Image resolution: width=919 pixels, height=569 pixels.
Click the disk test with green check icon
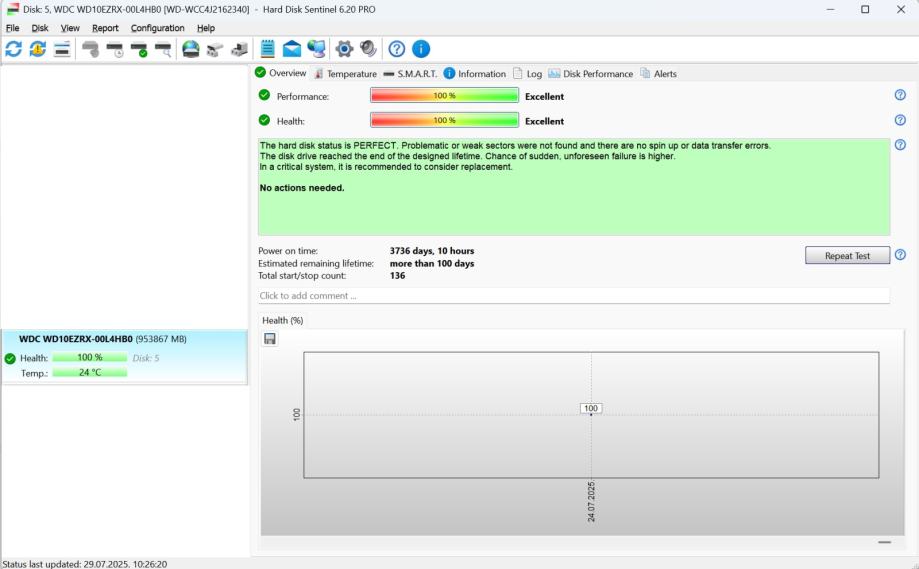coord(139,49)
